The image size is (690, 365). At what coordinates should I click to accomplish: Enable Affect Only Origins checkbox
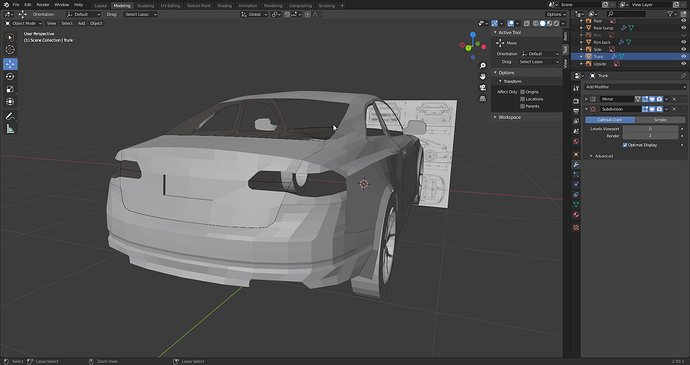coord(522,92)
